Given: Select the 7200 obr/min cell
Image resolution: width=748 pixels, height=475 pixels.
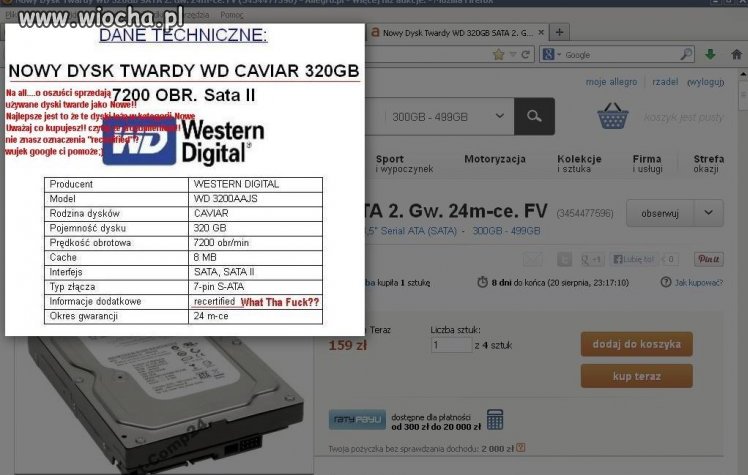Looking at the screenshot, I should tap(256, 243).
